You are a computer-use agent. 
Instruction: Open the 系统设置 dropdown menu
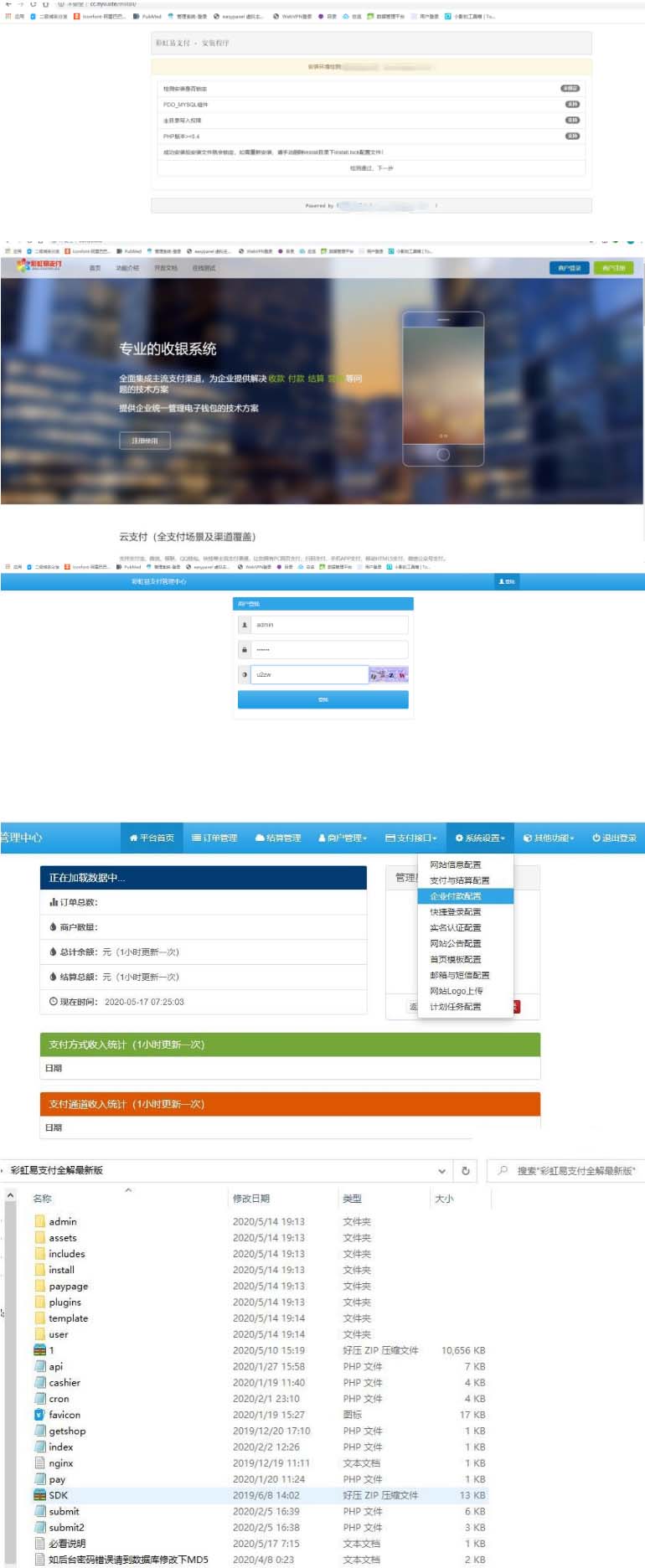[x=480, y=838]
